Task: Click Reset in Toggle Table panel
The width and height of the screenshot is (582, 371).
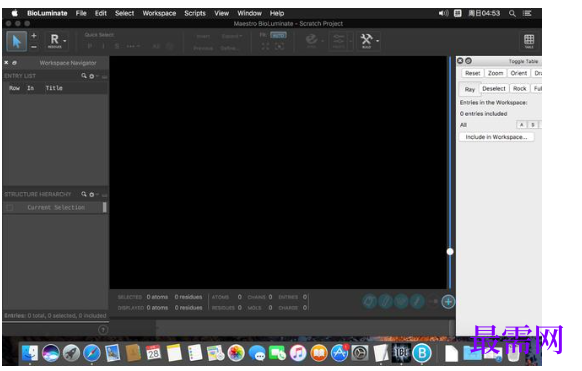Action: click(x=473, y=73)
